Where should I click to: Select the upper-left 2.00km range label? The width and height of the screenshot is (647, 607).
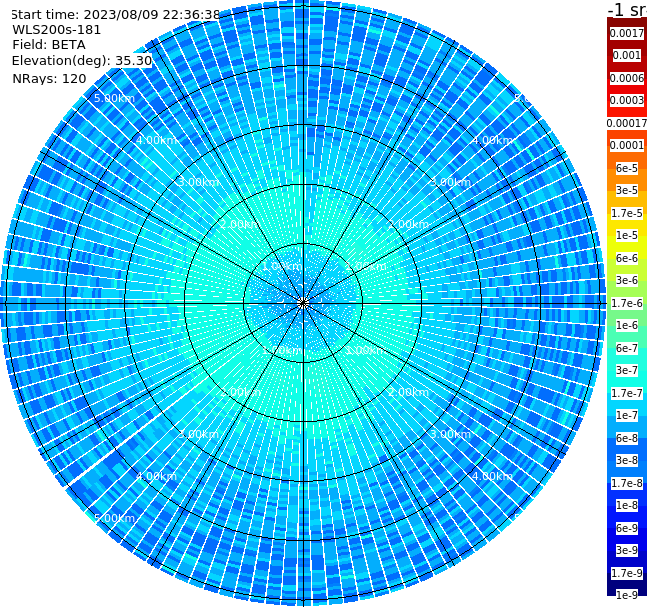tap(241, 224)
